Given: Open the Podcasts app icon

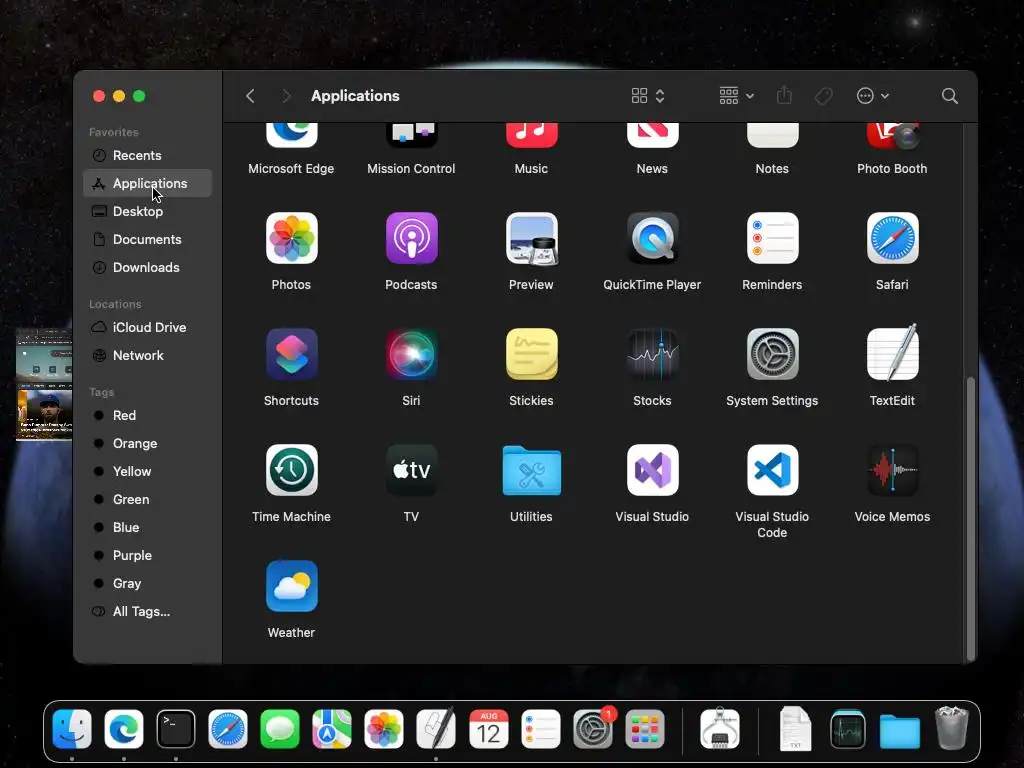Looking at the screenshot, I should (411, 238).
